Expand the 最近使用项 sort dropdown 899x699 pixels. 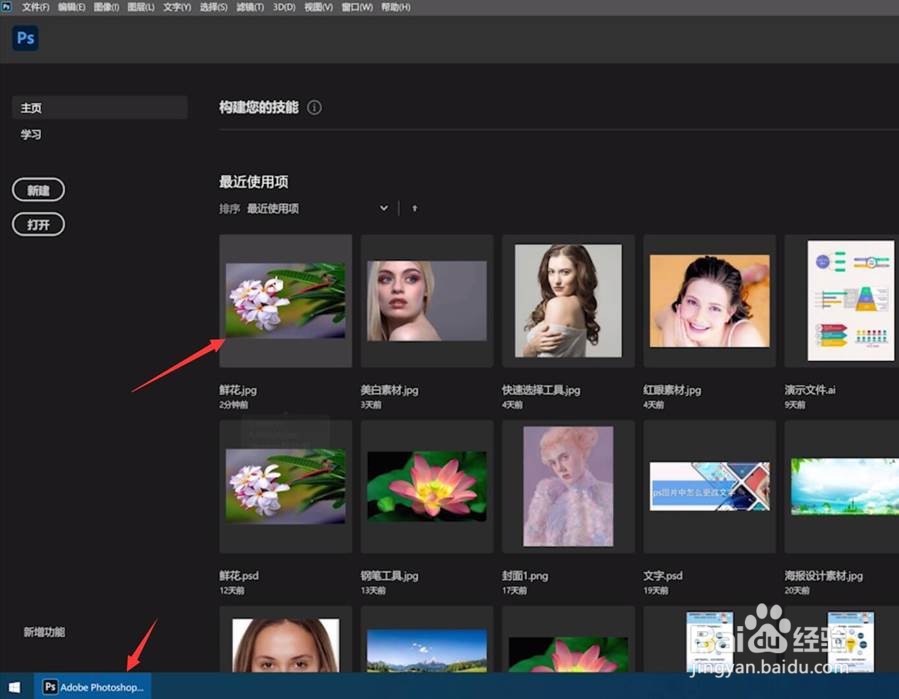[318, 208]
